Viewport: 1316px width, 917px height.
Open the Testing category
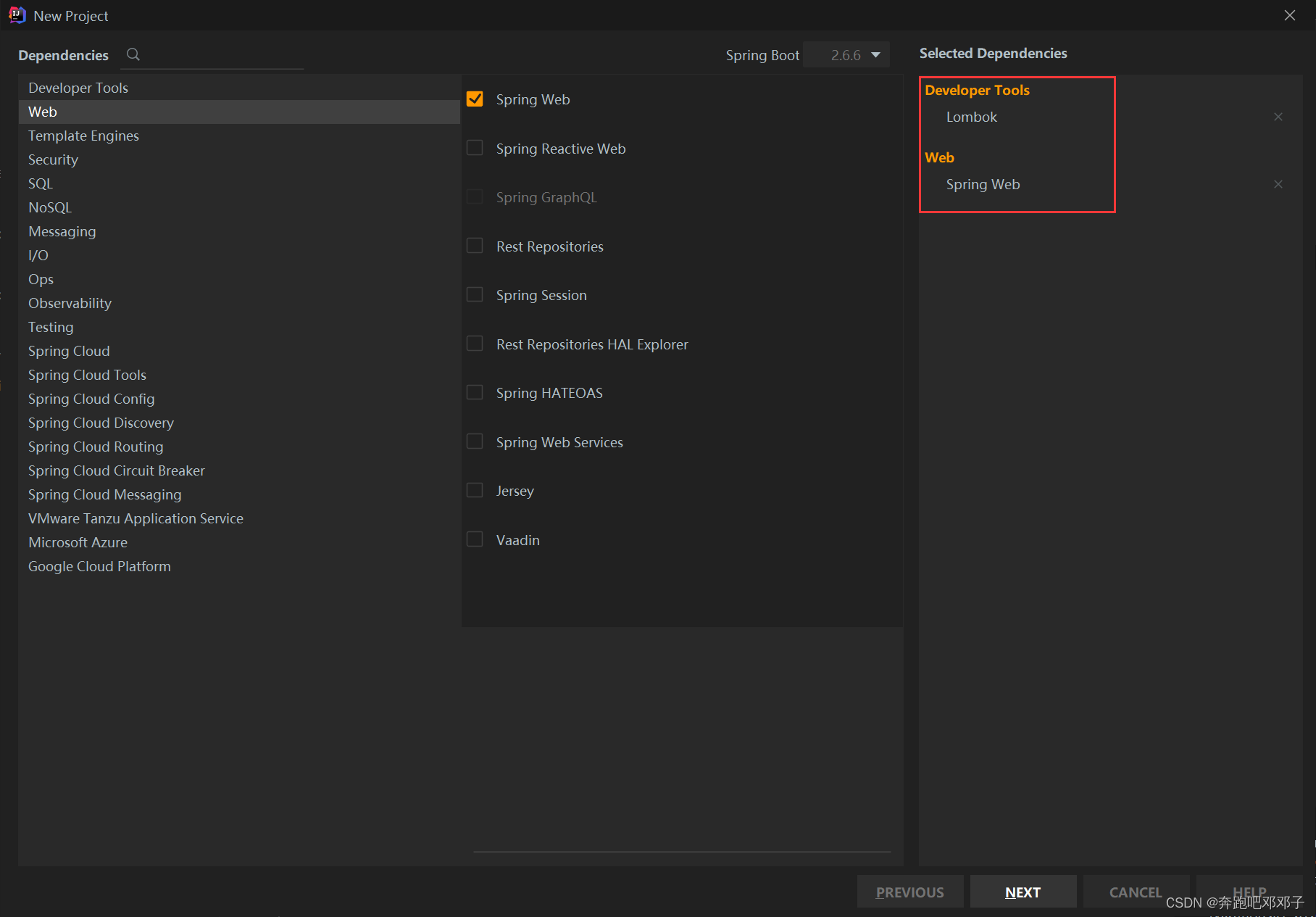click(x=239, y=327)
